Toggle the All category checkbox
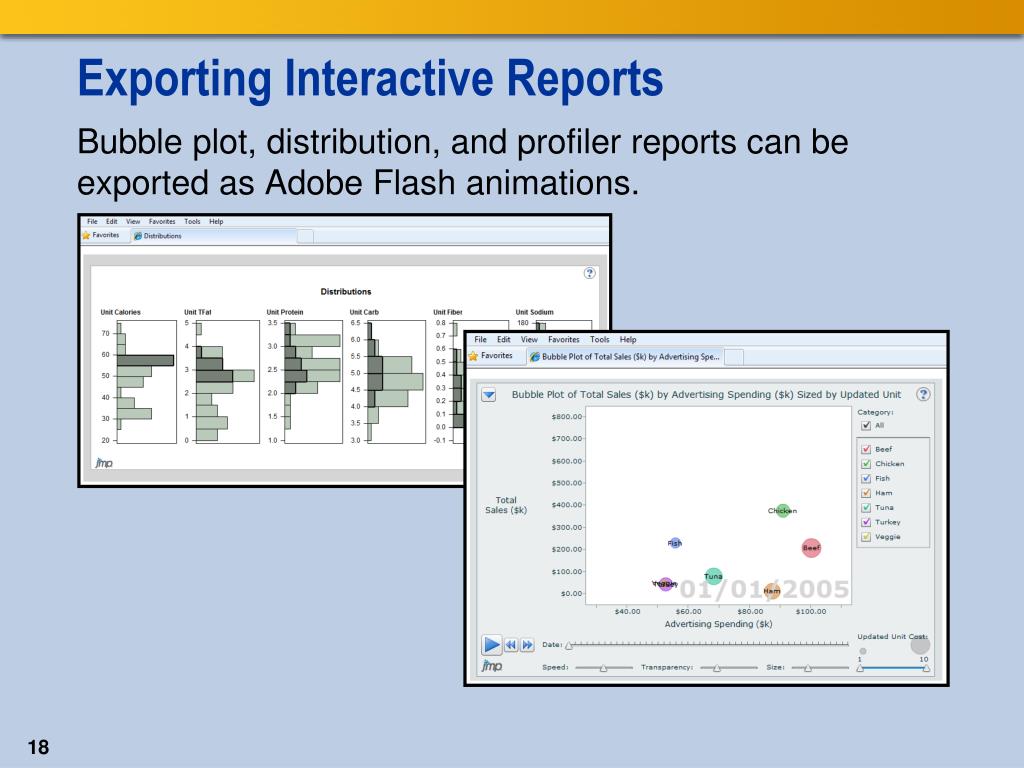Image resolution: width=1024 pixels, height=768 pixels. pos(866,426)
